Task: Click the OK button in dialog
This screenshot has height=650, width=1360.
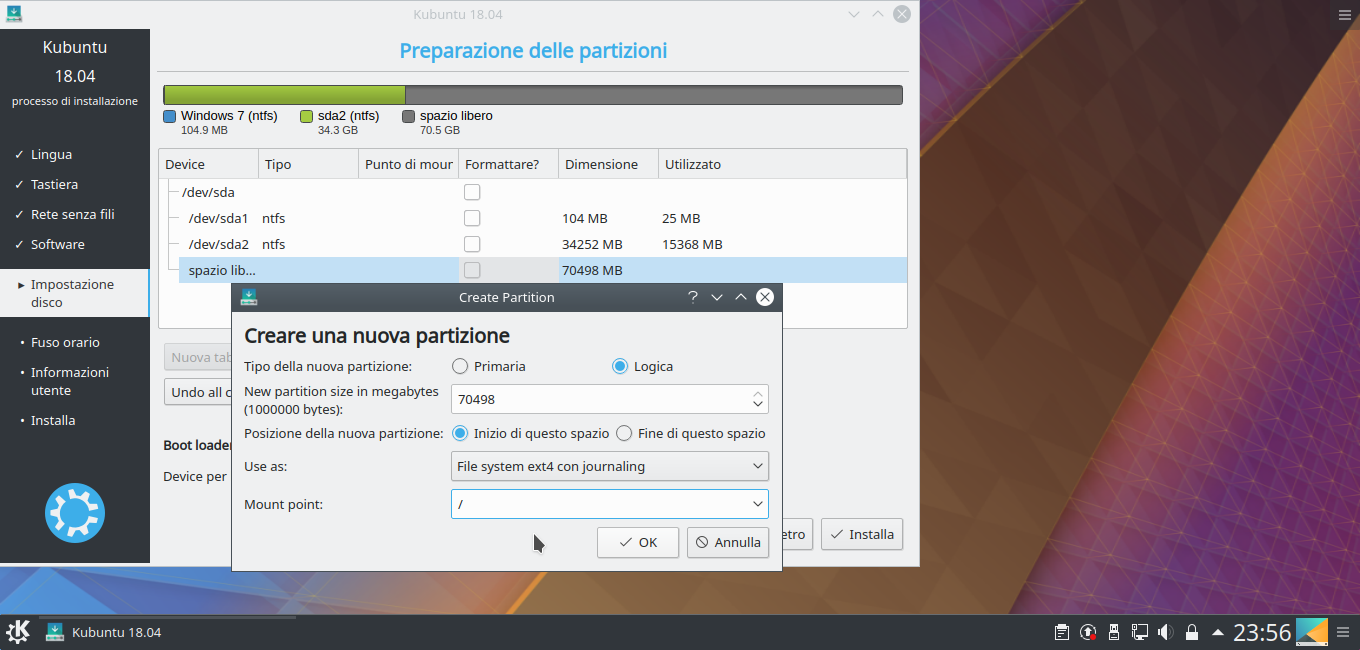Action: point(638,542)
